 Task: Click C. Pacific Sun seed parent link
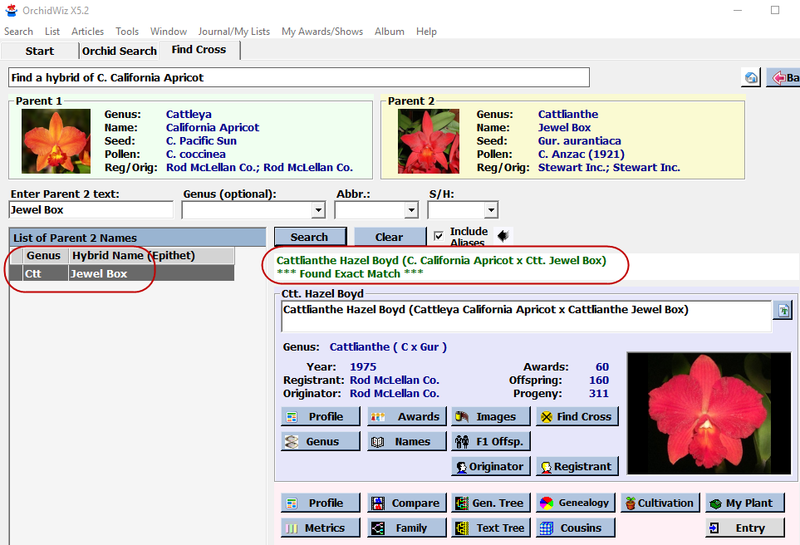(x=202, y=141)
